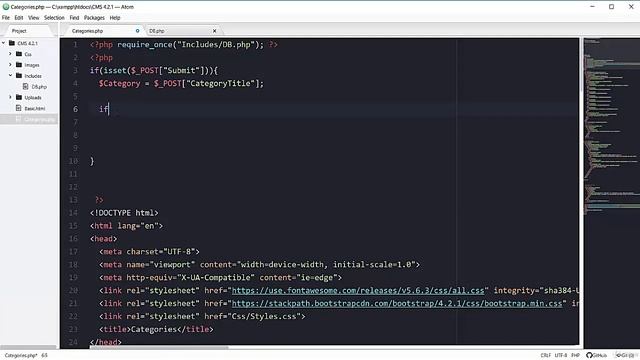The width and height of the screenshot is (640, 360).
Task: Open the Help menu
Action: [115, 18]
